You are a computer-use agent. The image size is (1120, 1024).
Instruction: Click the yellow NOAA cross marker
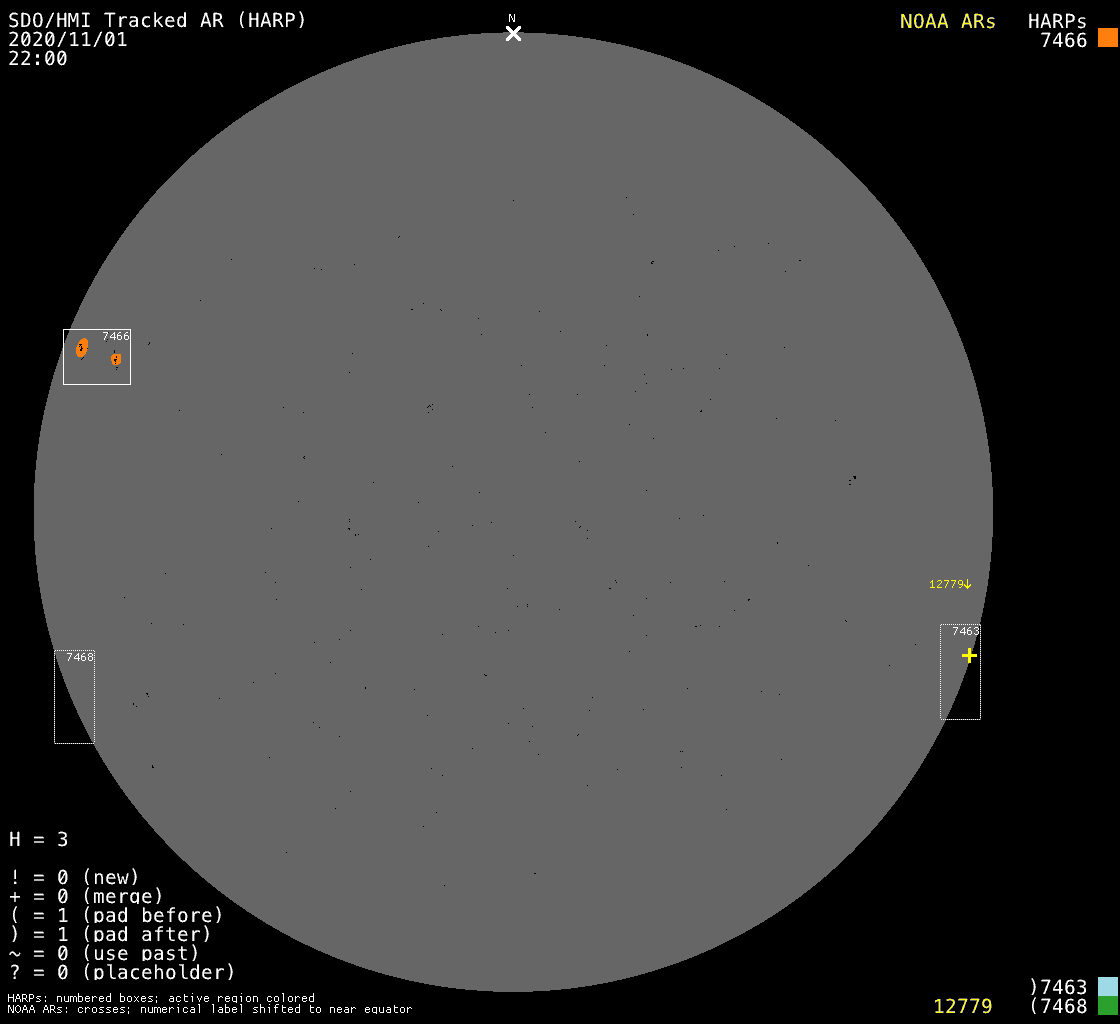tap(968, 655)
